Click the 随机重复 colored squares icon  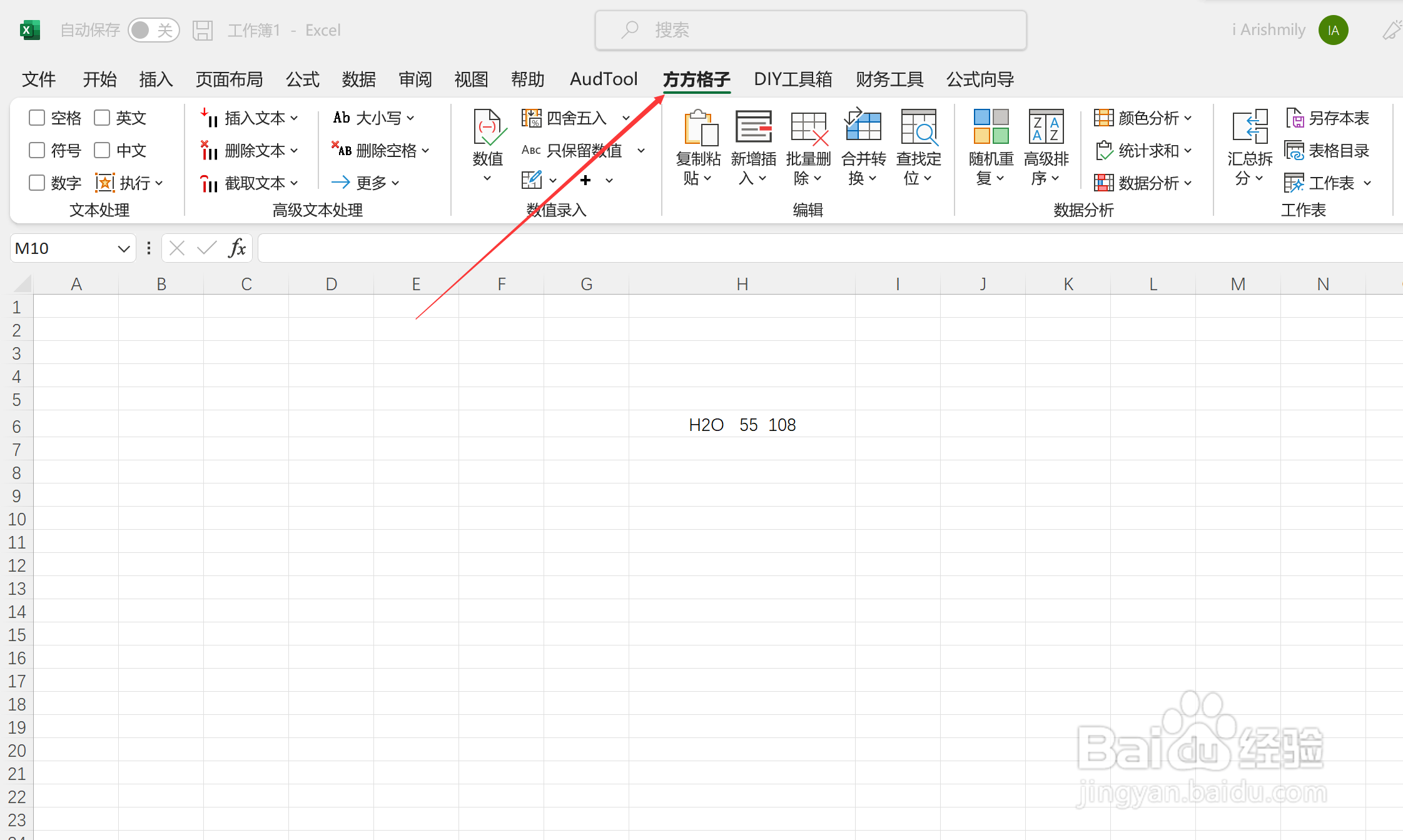991,128
